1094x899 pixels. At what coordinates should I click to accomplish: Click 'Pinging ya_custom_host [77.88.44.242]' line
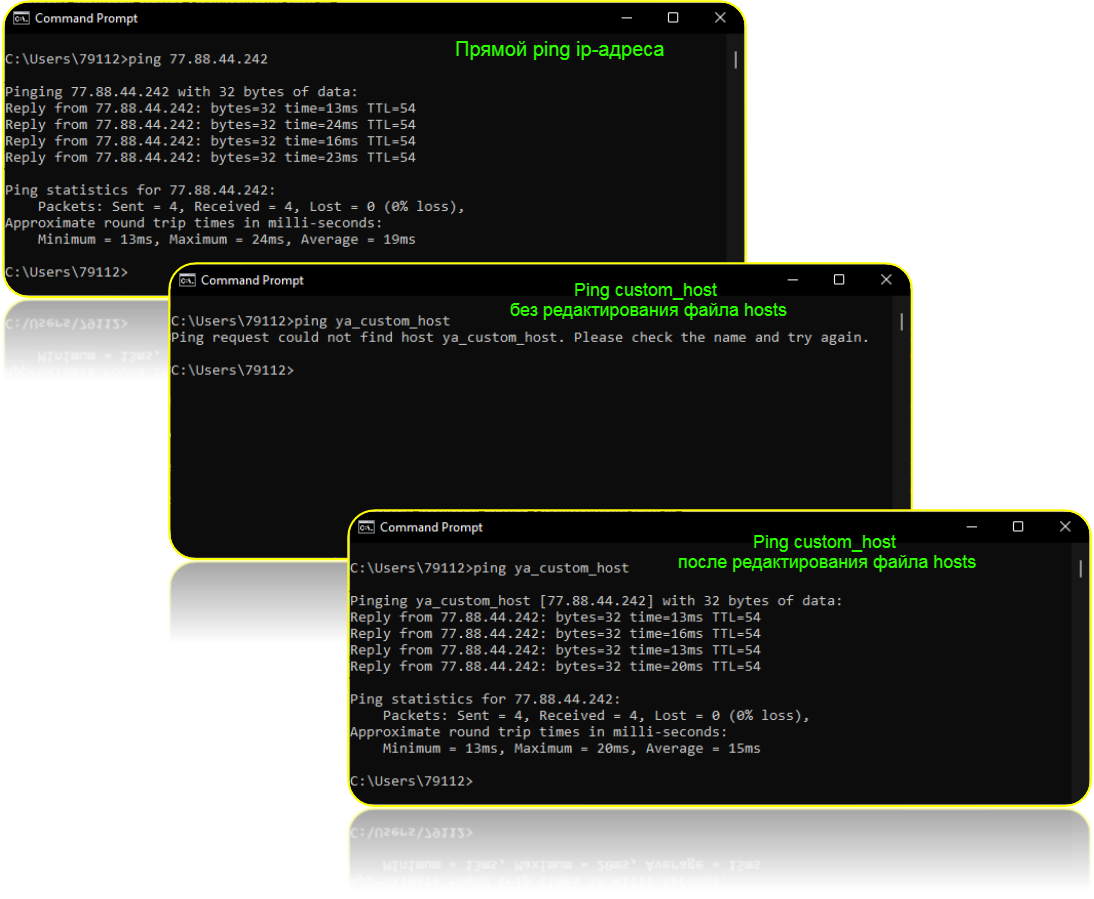[597, 601]
